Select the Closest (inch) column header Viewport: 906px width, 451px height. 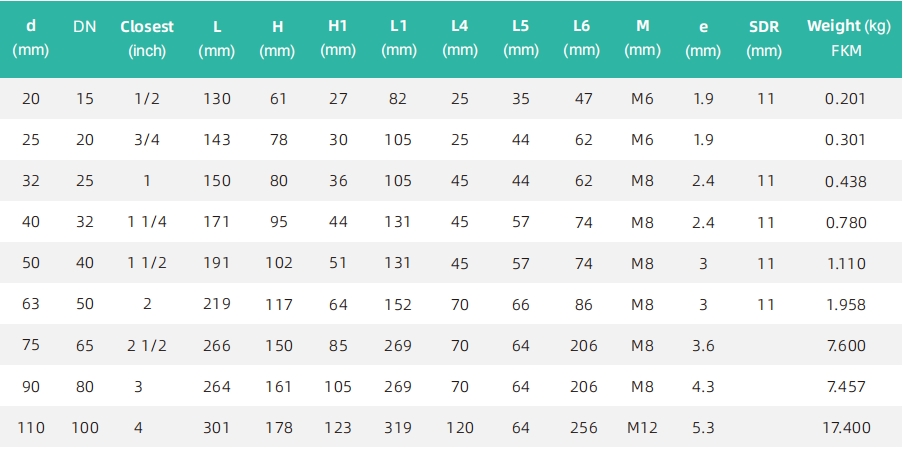(147, 39)
